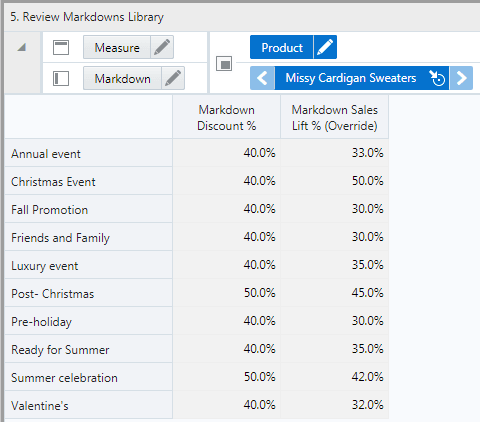Click the page axis square icon
This screenshot has height=422, width=480.
pyautogui.click(x=224, y=63)
